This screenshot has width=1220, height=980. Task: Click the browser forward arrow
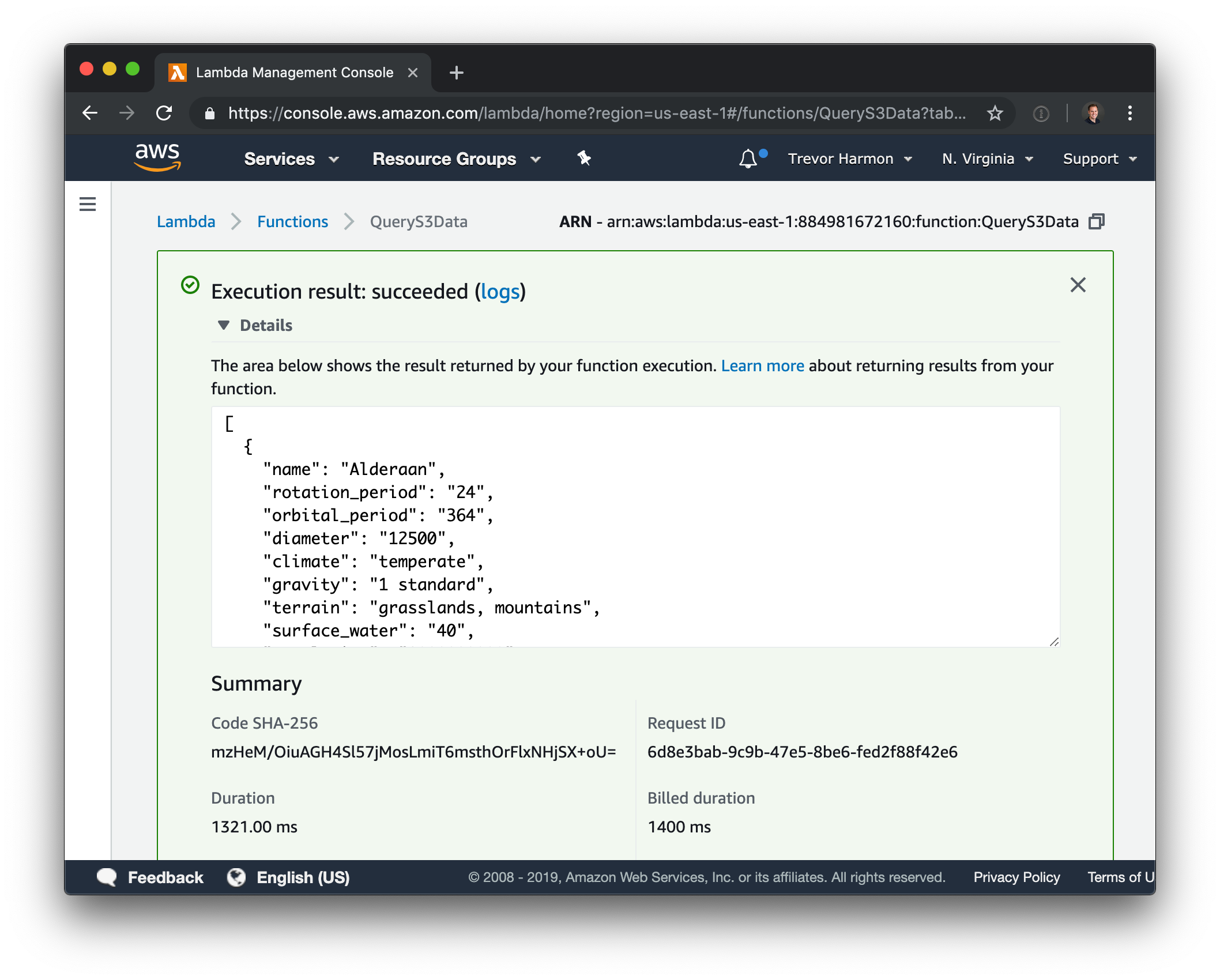click(127, 113)
